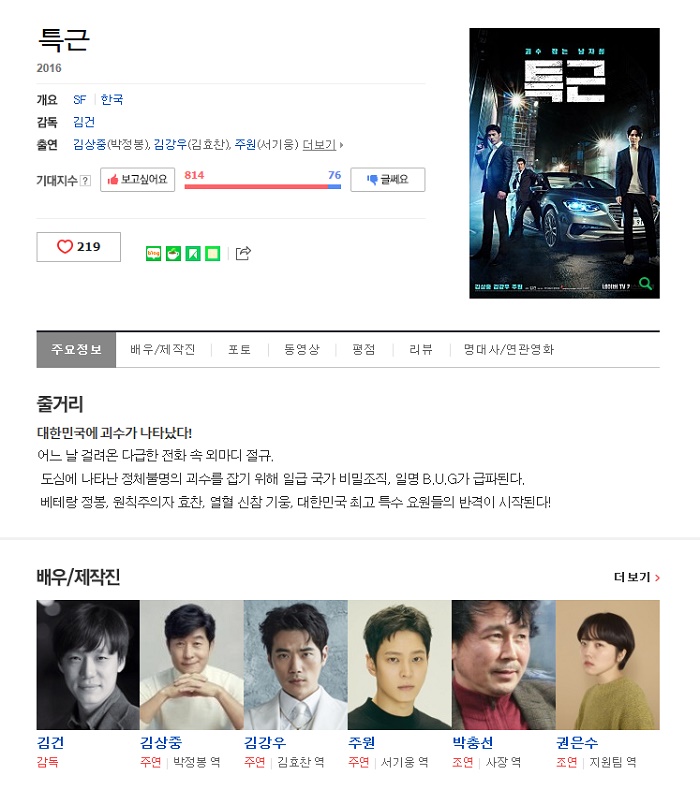Toggle the 보고싶어요 vote button
This screenshot has height=790, width=700.
point(138,180)
